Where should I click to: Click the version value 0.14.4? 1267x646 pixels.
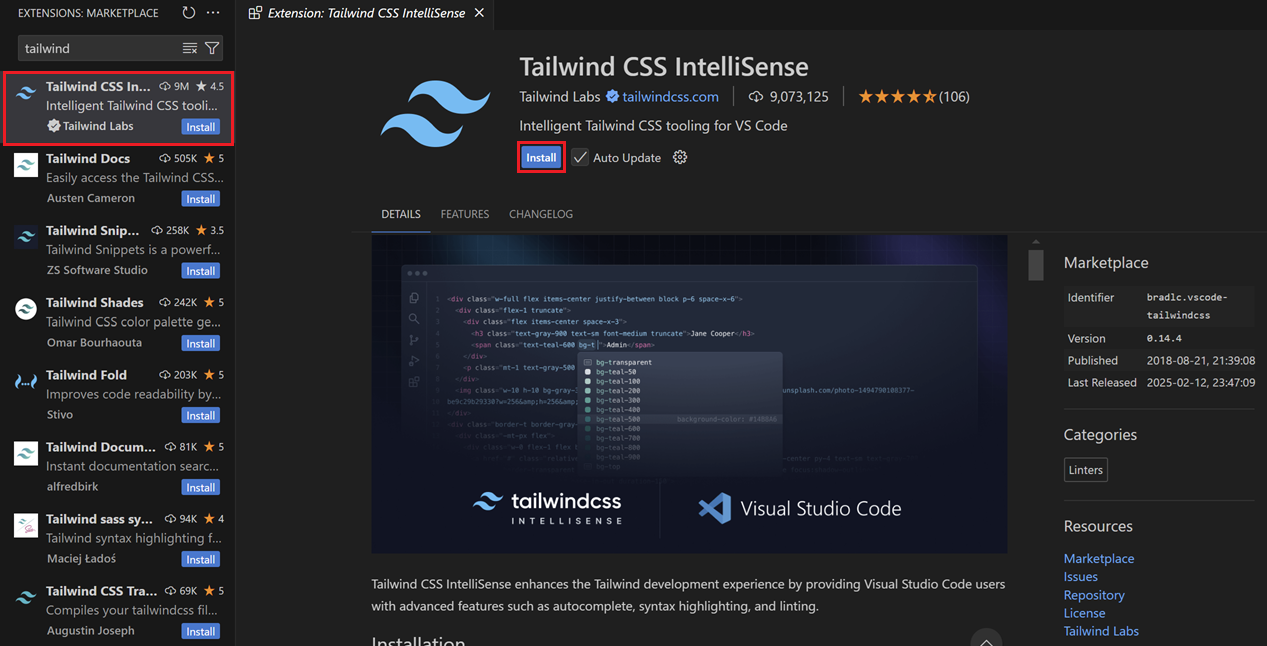[x=1164, y=339]
